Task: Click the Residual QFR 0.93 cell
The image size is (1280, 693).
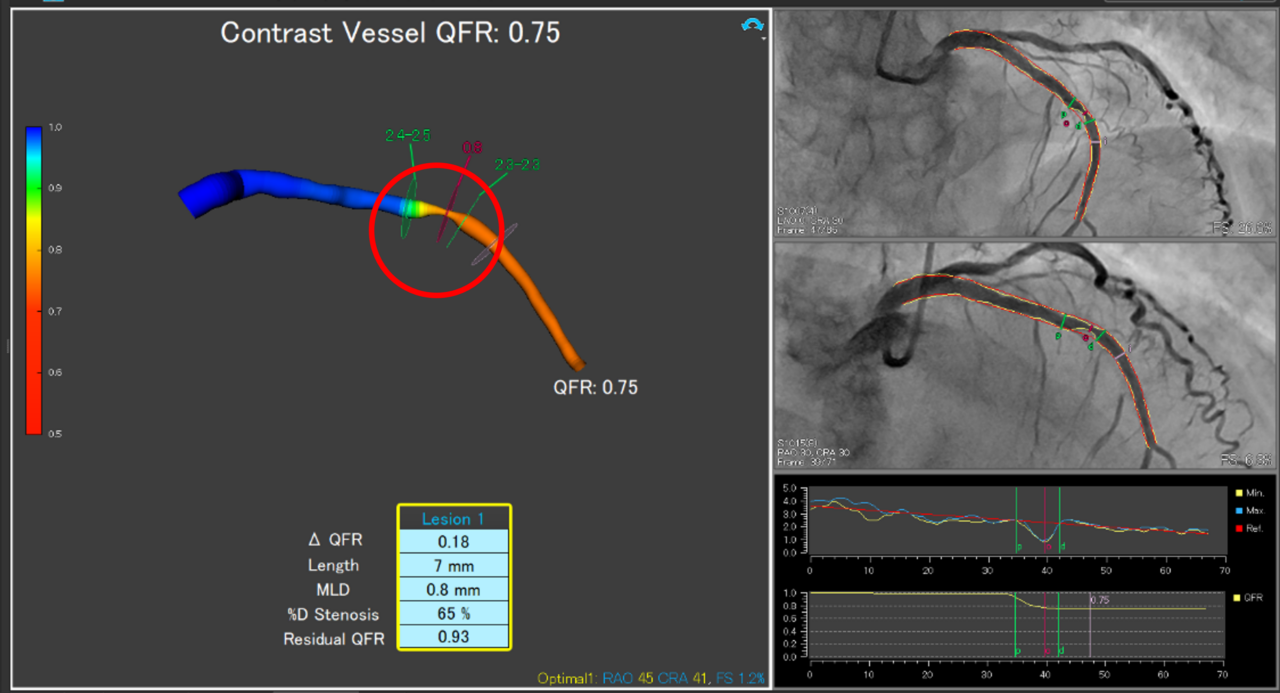Action: (x=453, y=638)
